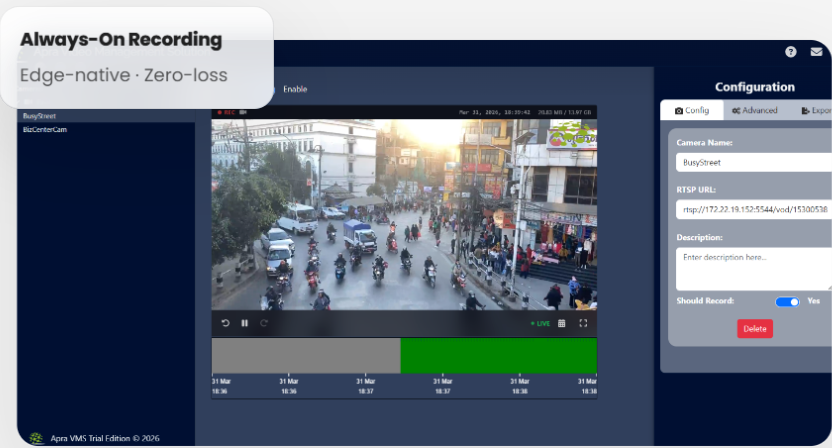Click the live street video feed

click(x=404, y=214)
